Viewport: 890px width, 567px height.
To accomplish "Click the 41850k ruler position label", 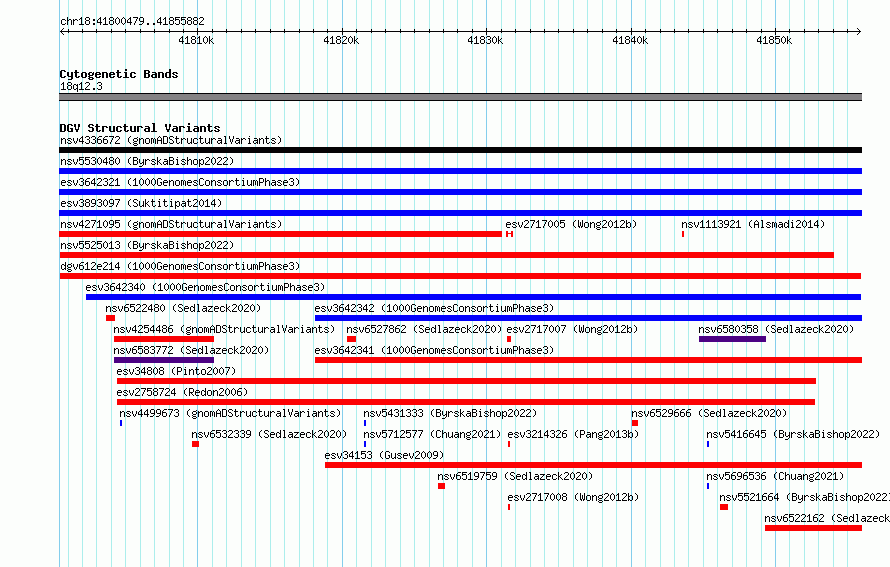I will pyautogui.click(x=774, y=40).
